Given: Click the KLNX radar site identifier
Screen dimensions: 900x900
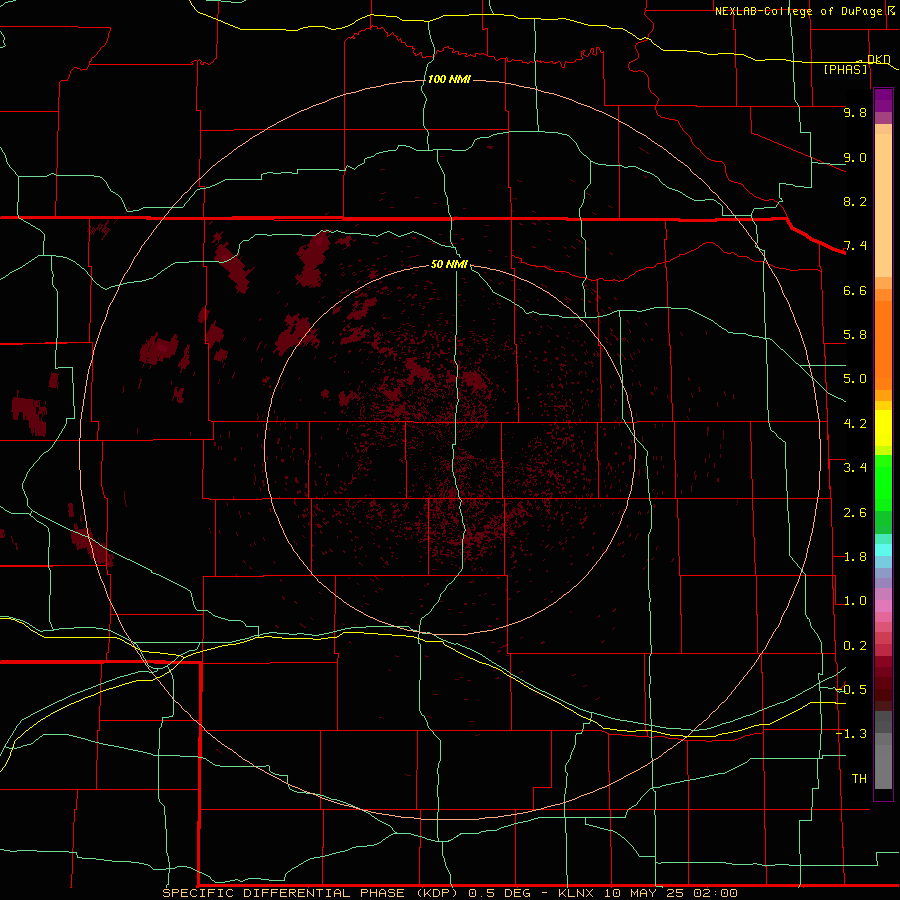Looking at the screenshot, I should [x=576, y=893].
